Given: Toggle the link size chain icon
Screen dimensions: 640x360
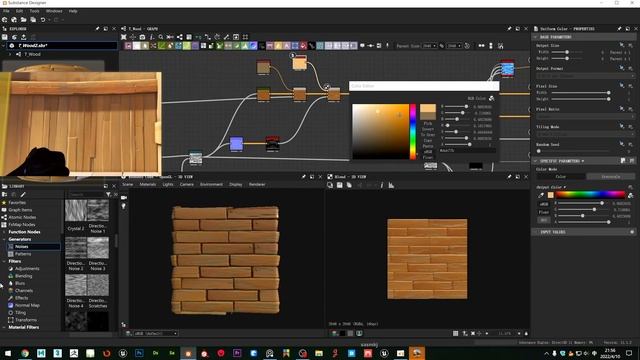Looking at the screenshot, I should [x=442, y=46].
